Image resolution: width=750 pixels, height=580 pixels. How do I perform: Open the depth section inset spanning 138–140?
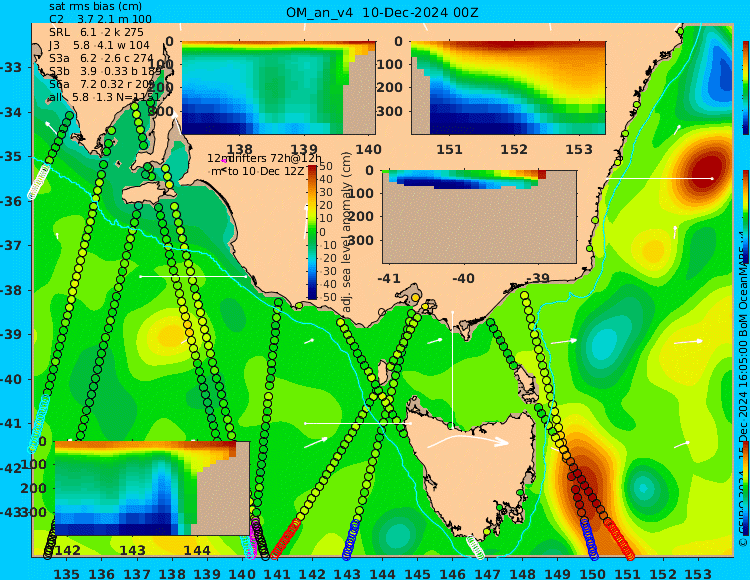point(278,88)
